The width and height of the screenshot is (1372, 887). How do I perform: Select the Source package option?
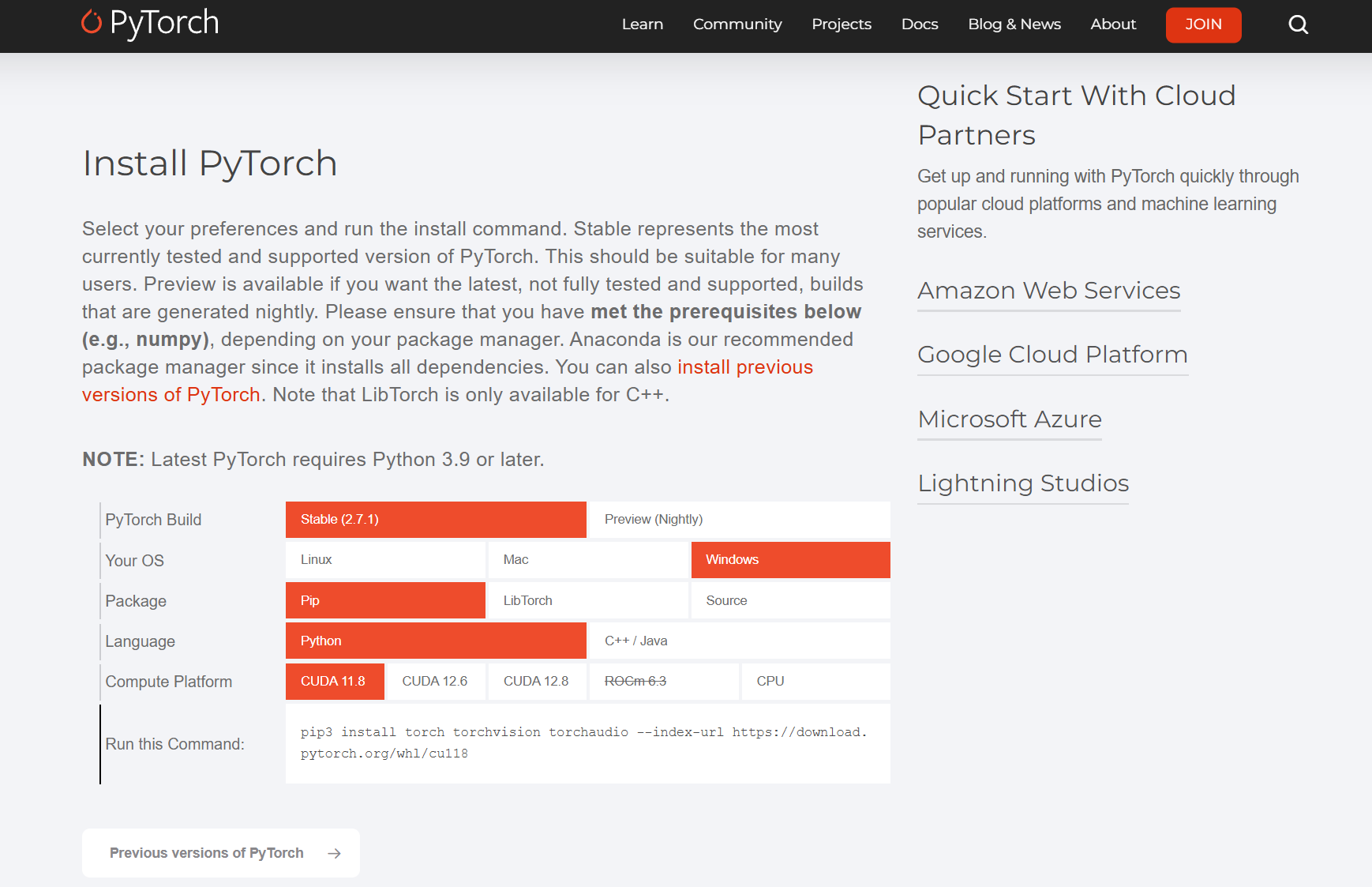click(791, 600)
